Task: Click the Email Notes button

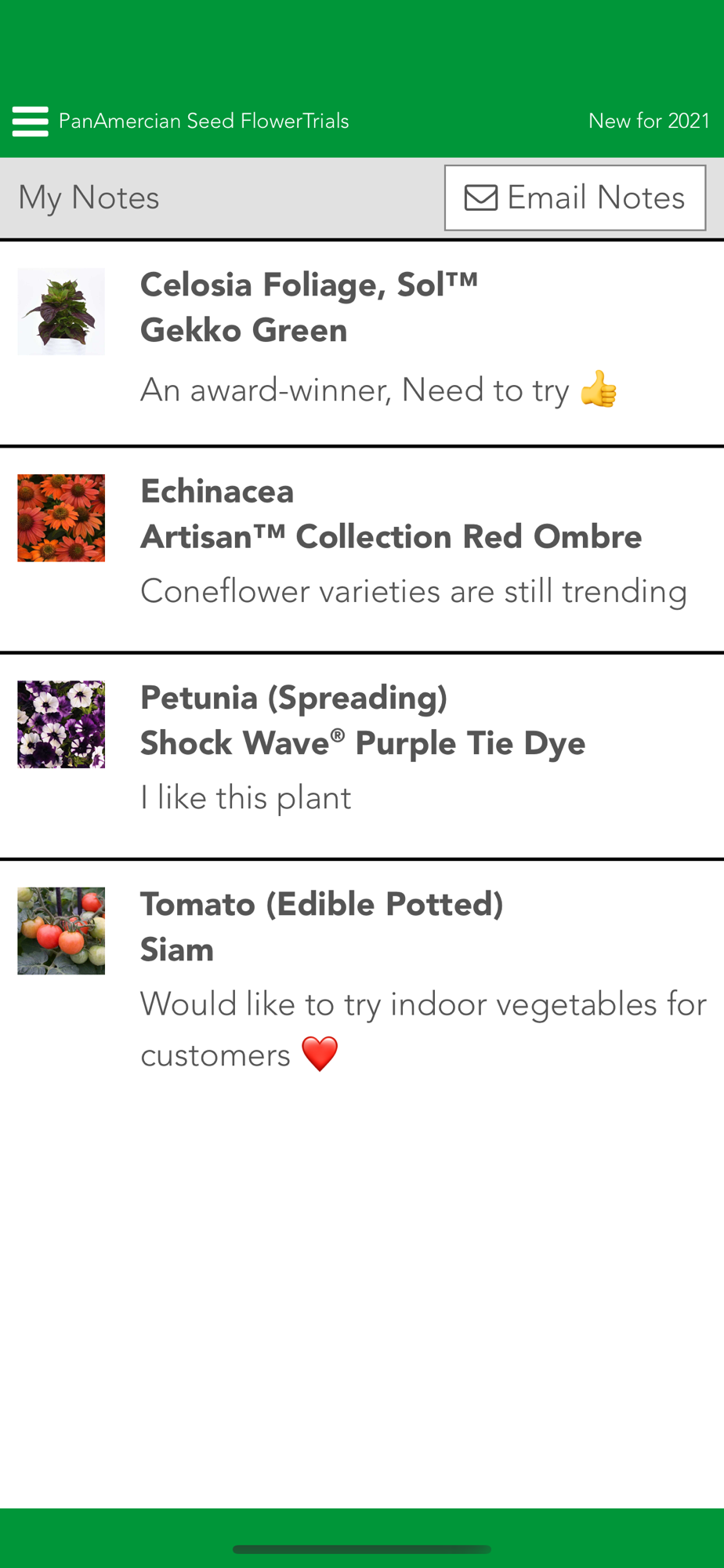Action: [575, 198]
